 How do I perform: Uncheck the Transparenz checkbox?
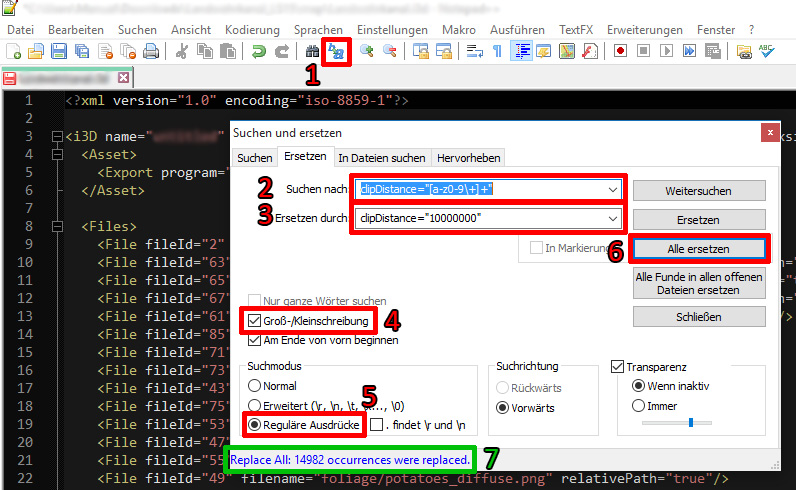tap(616, 366)
